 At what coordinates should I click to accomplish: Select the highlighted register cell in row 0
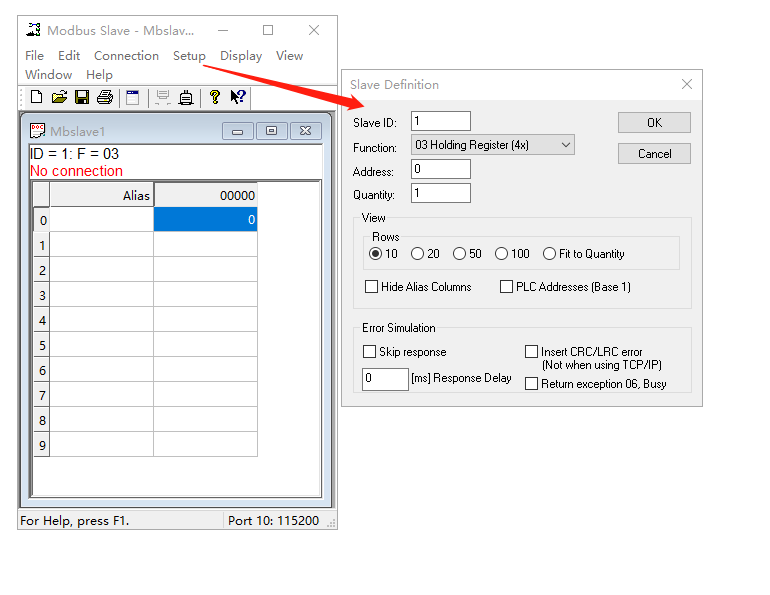[x=205, y=220]
